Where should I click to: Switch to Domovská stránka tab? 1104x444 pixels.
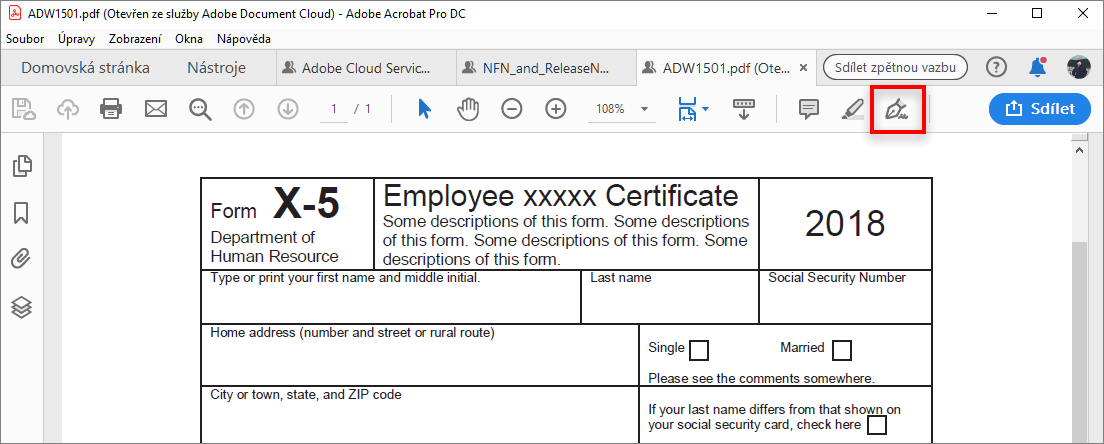point(85,68)
